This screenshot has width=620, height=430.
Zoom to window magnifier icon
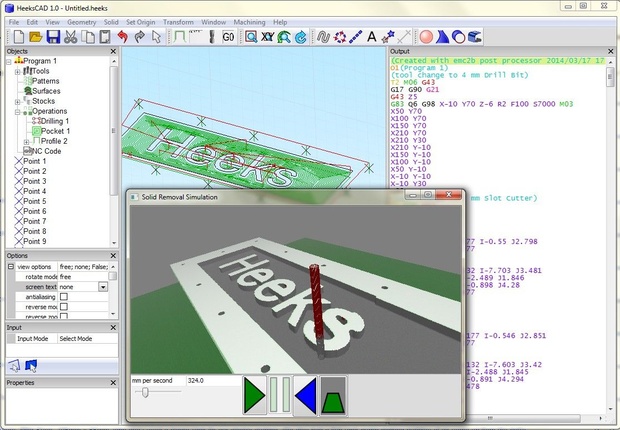point(251,37)
